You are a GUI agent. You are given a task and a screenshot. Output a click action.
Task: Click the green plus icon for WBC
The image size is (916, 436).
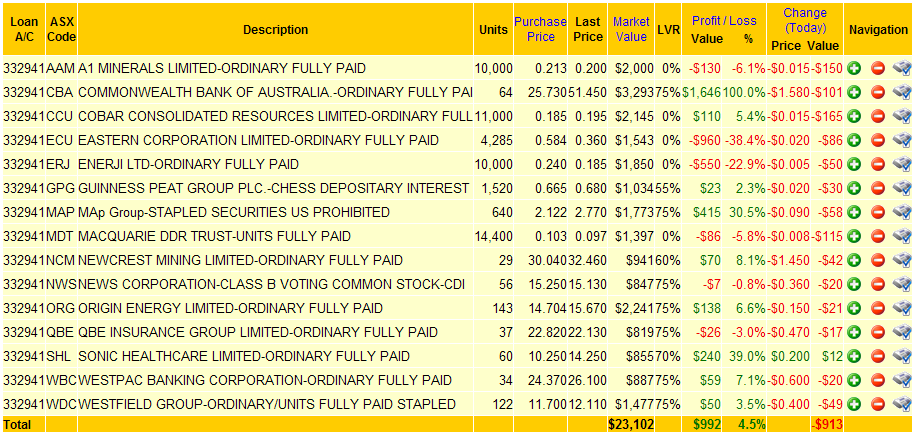pyautogui.click(x=854, y=380)
